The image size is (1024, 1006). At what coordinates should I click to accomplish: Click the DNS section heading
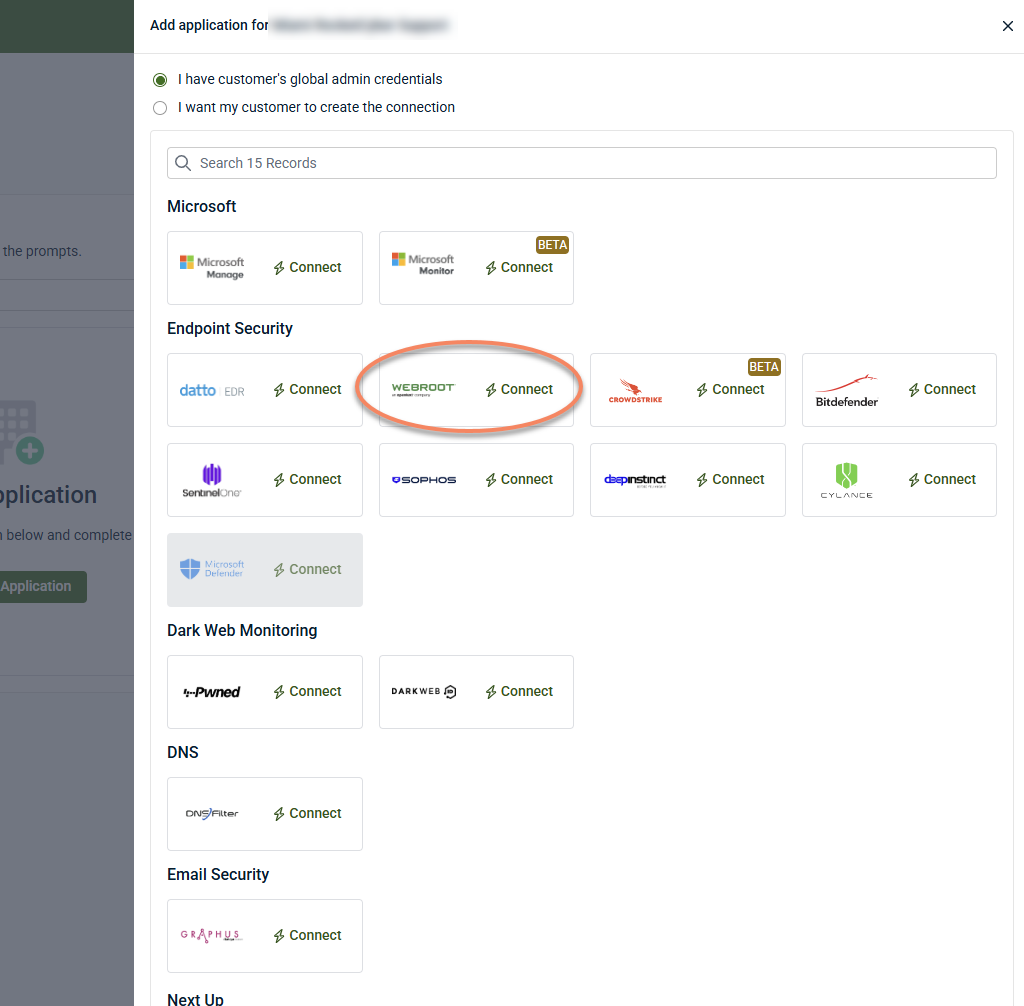[183, 753]
